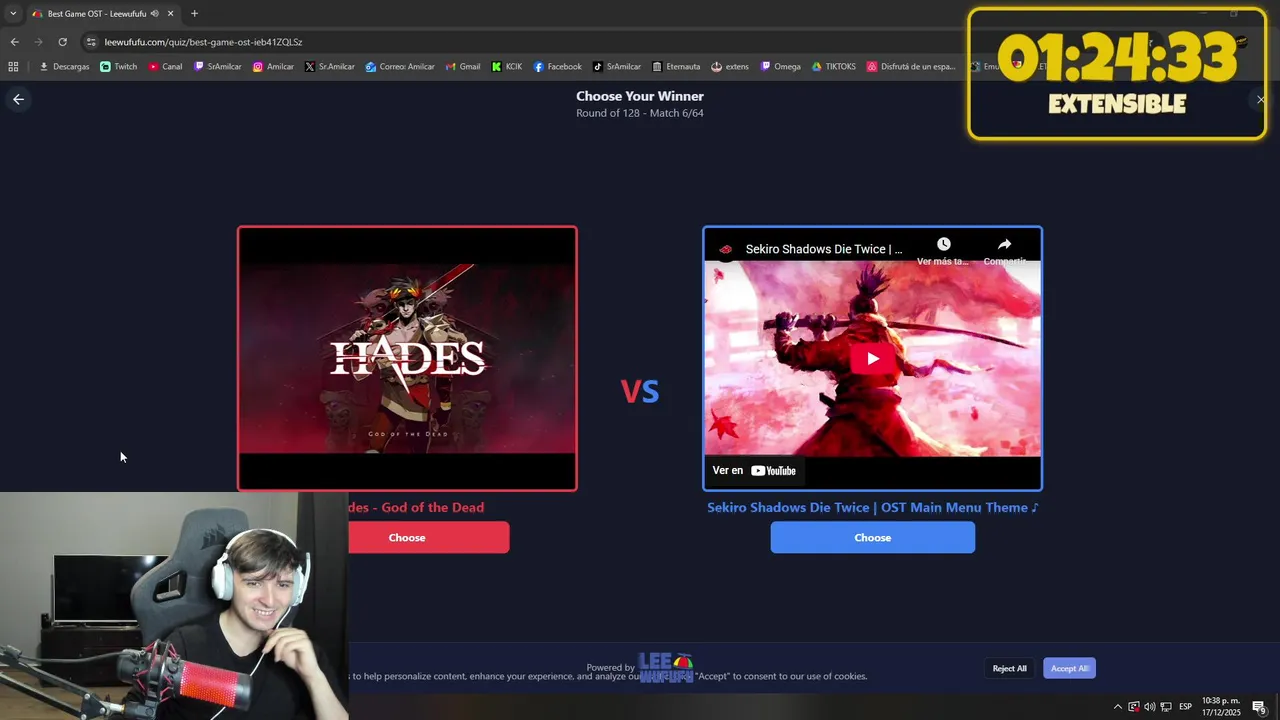This screenshot has width=1280, height=720.
Task: Click the Lee Wufufu logo in footer
Action: pyautogui.click(x=666, y=667)
